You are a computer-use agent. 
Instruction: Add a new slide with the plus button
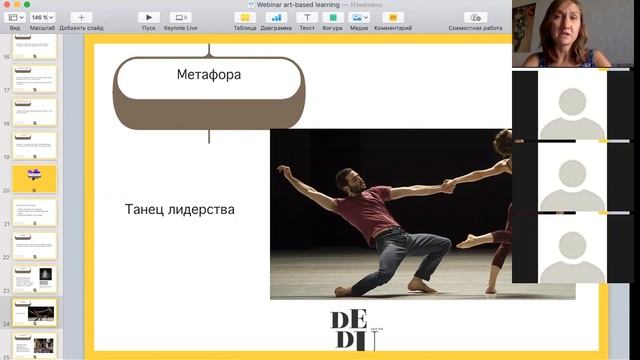(81, 18)
